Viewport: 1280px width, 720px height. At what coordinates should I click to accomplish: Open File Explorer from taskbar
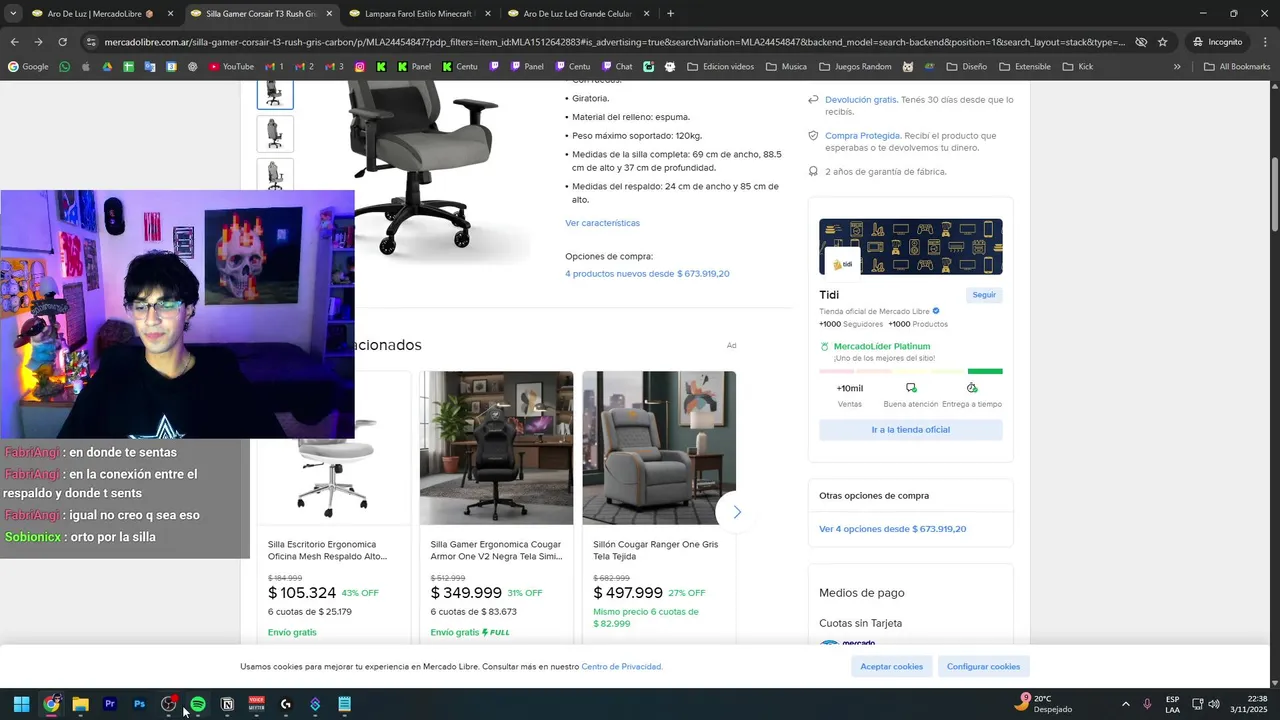pyautogui.click(x=80, y=704)
